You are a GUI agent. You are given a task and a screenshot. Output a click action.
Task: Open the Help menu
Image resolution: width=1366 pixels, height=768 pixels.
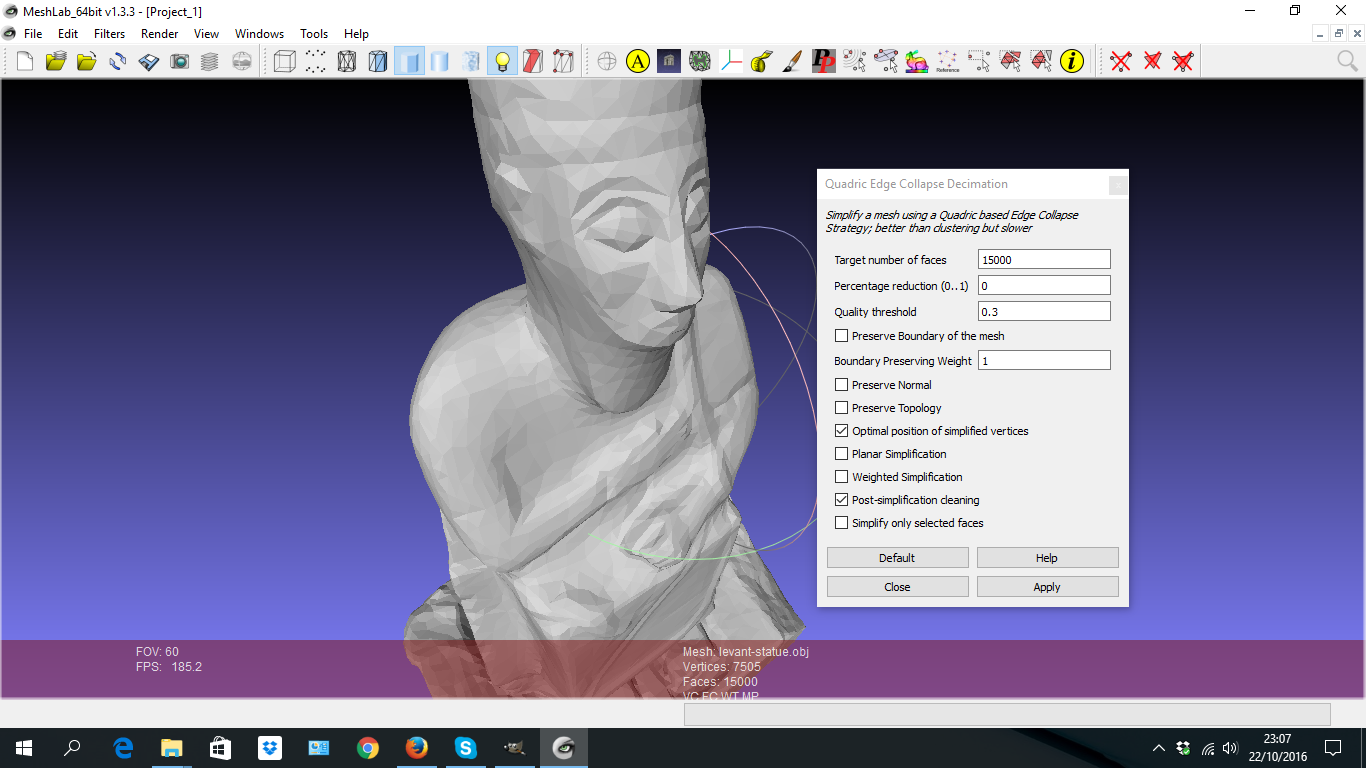tap(356, 34)
